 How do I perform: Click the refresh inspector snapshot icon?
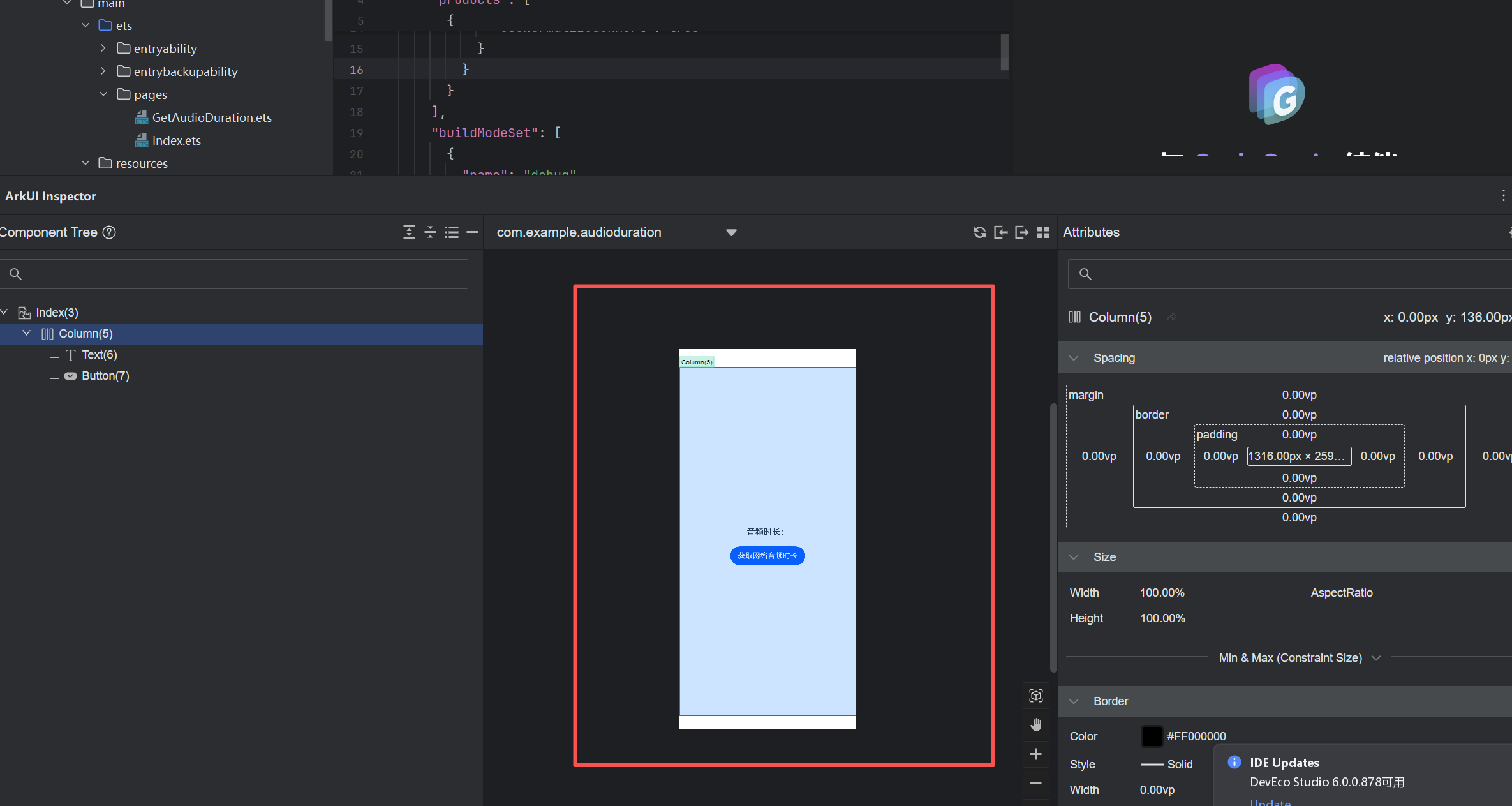click(x=979, y=232)
